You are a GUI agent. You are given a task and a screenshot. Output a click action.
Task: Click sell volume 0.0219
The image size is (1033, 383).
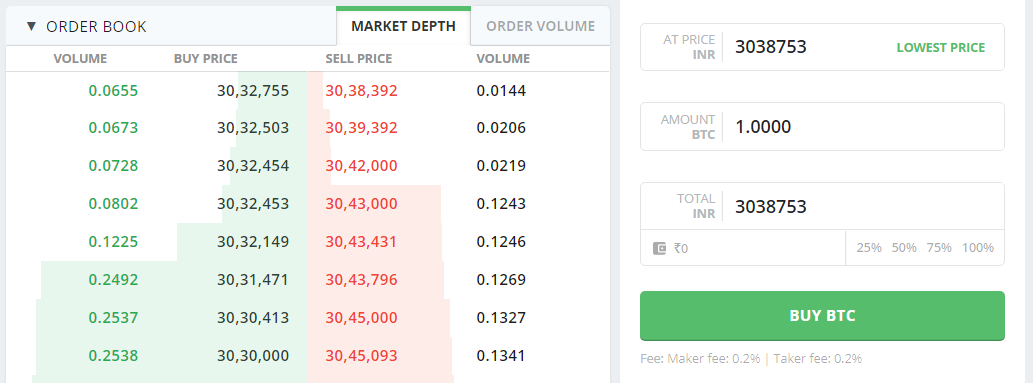[x=501, y=166]
